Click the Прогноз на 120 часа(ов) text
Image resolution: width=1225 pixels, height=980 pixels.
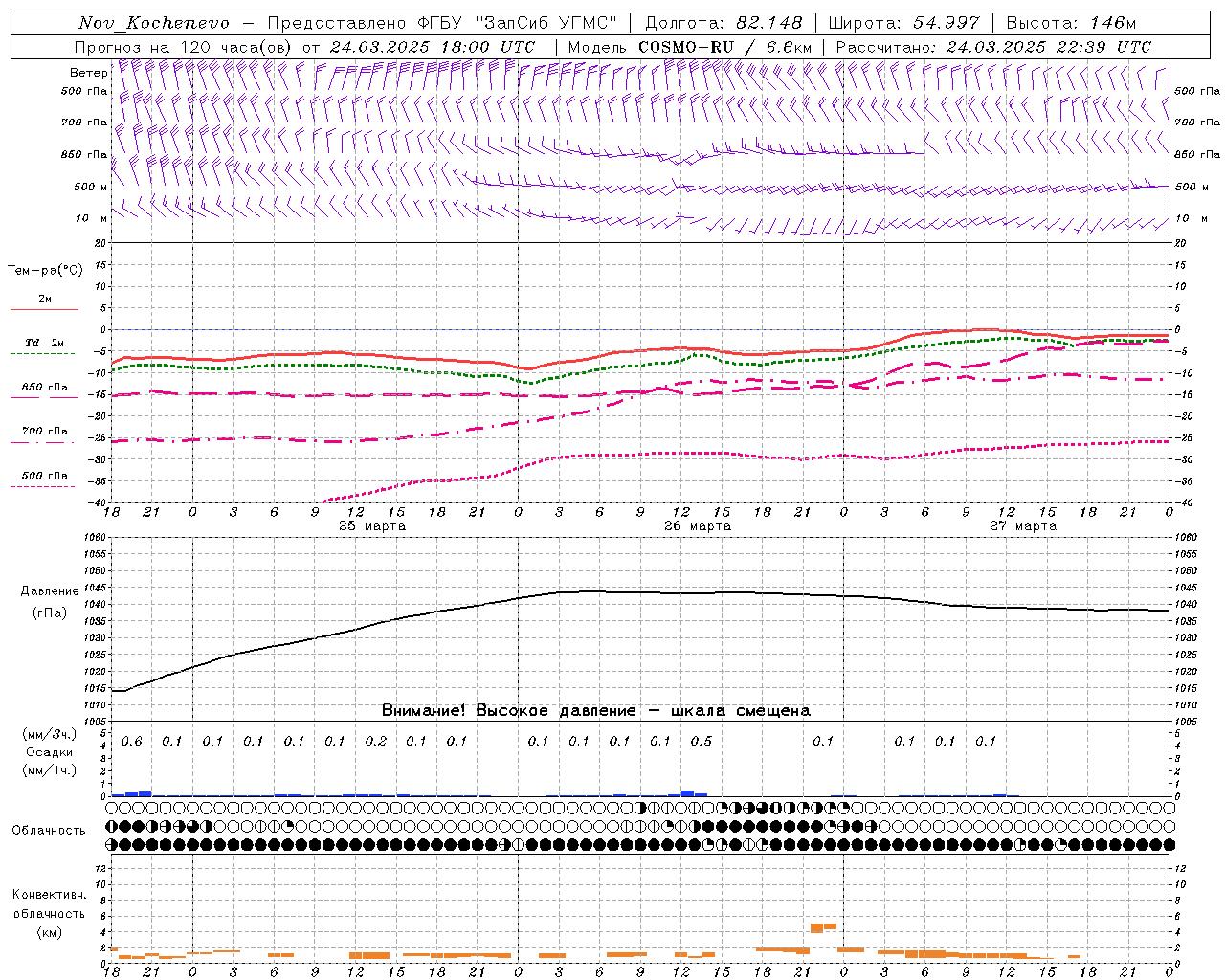tap(185, 47)
